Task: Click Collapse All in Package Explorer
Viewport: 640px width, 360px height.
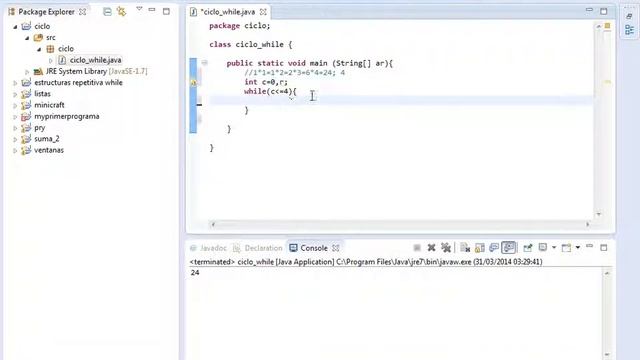Action: [107, 12]
